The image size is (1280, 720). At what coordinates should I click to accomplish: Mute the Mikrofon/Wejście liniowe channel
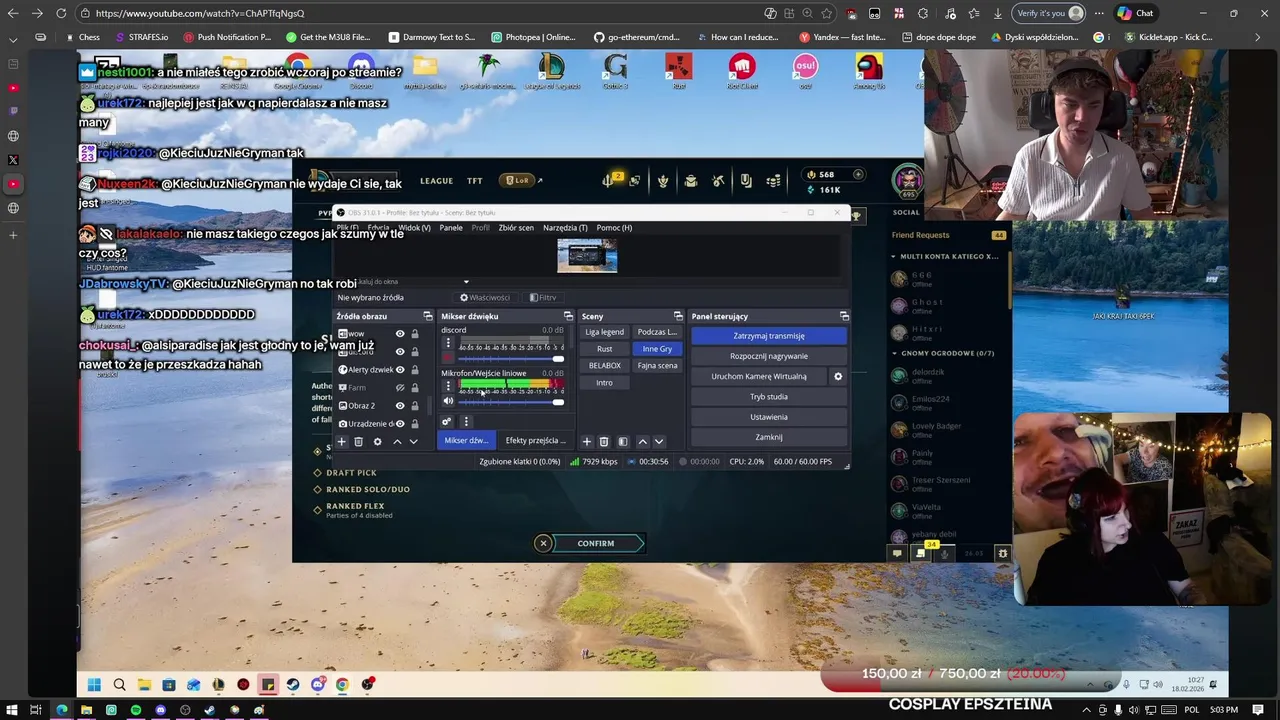pos(448,401)
